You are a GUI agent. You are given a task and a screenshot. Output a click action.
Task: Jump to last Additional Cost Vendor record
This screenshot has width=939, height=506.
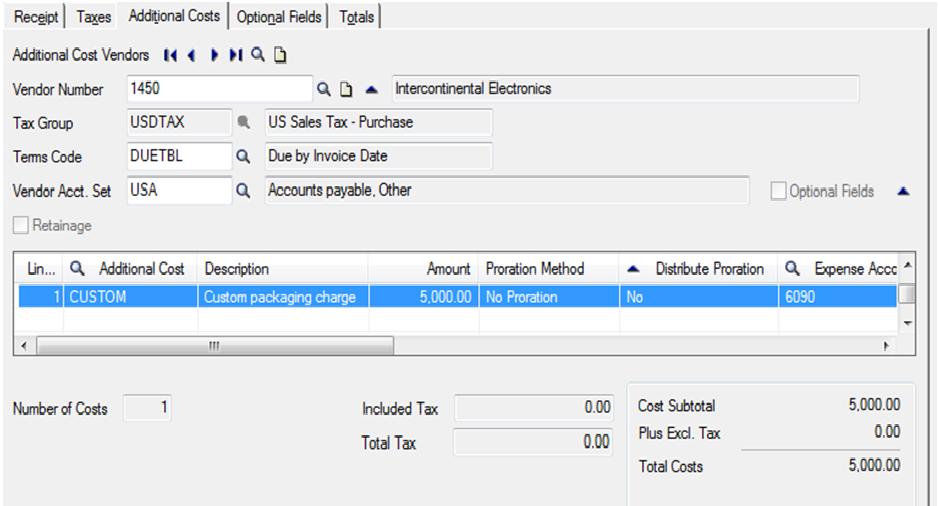point(236,55)
